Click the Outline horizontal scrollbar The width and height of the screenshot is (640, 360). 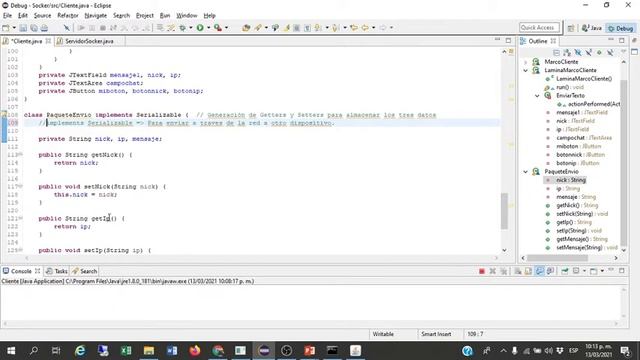click(557, 258)
